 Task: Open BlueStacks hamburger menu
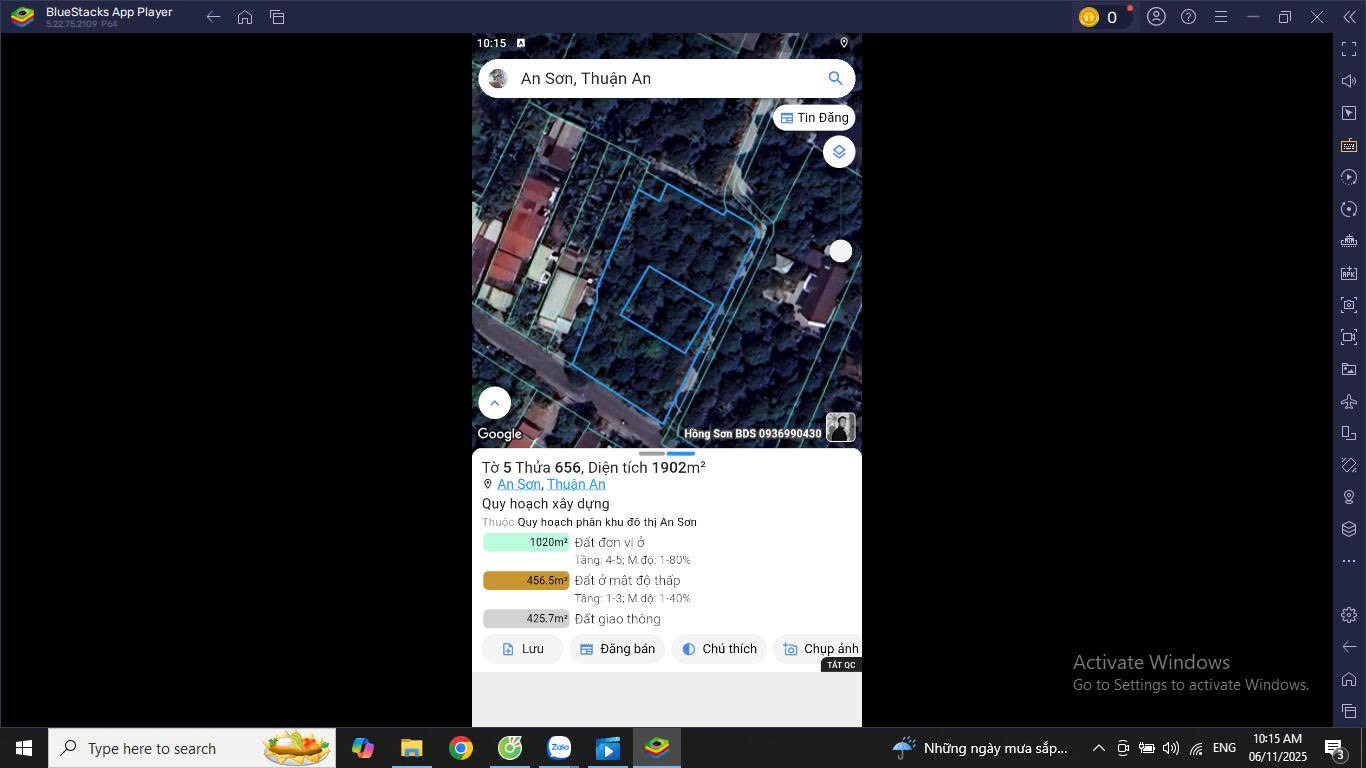click(x=1220, y=17)
